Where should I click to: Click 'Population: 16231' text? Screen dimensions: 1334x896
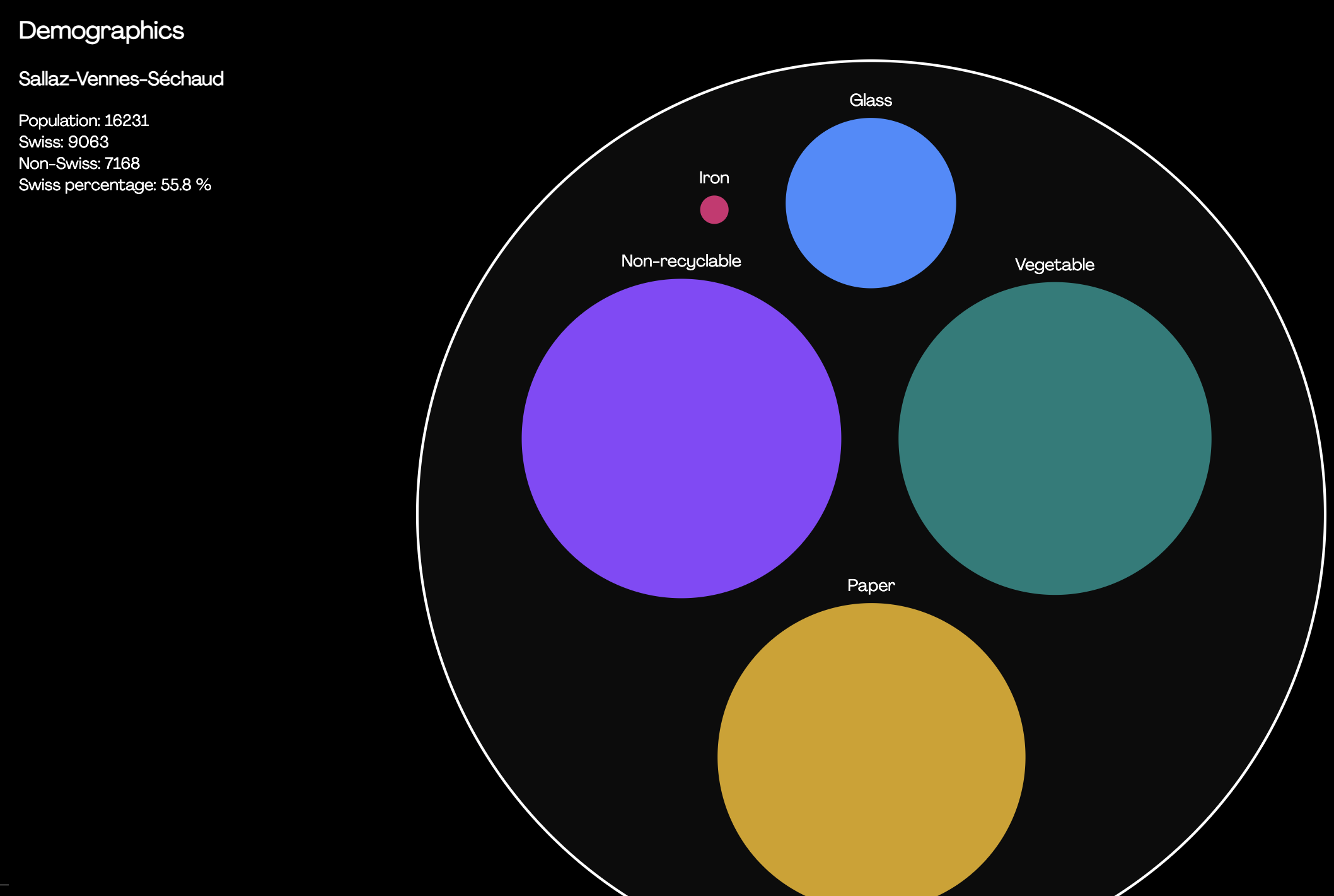pyautogui.click(x=84, y=120)
